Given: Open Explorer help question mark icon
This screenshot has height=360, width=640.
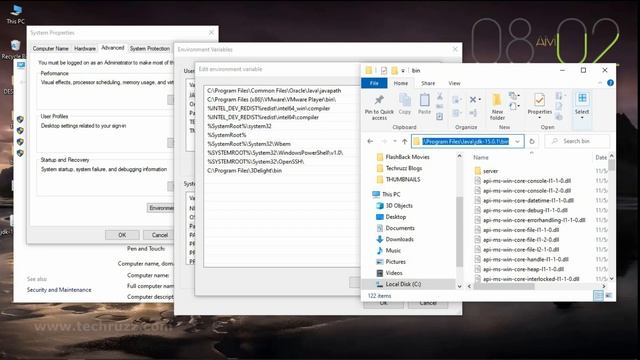Looking at the screenshot, I should pos(610,83).
